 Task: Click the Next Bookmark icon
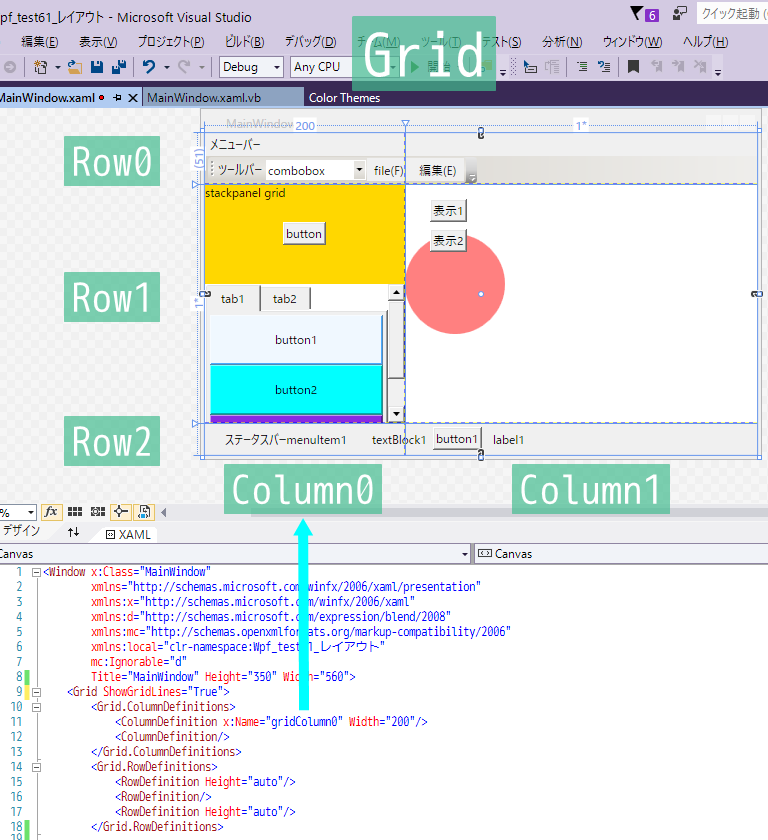[678, 67]
